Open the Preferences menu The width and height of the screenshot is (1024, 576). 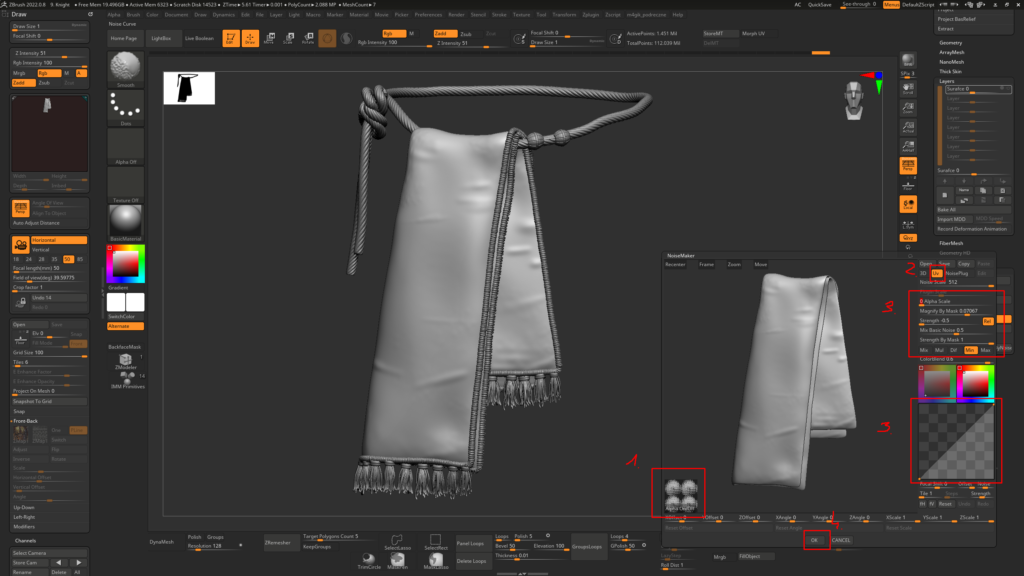pos(428,15)
